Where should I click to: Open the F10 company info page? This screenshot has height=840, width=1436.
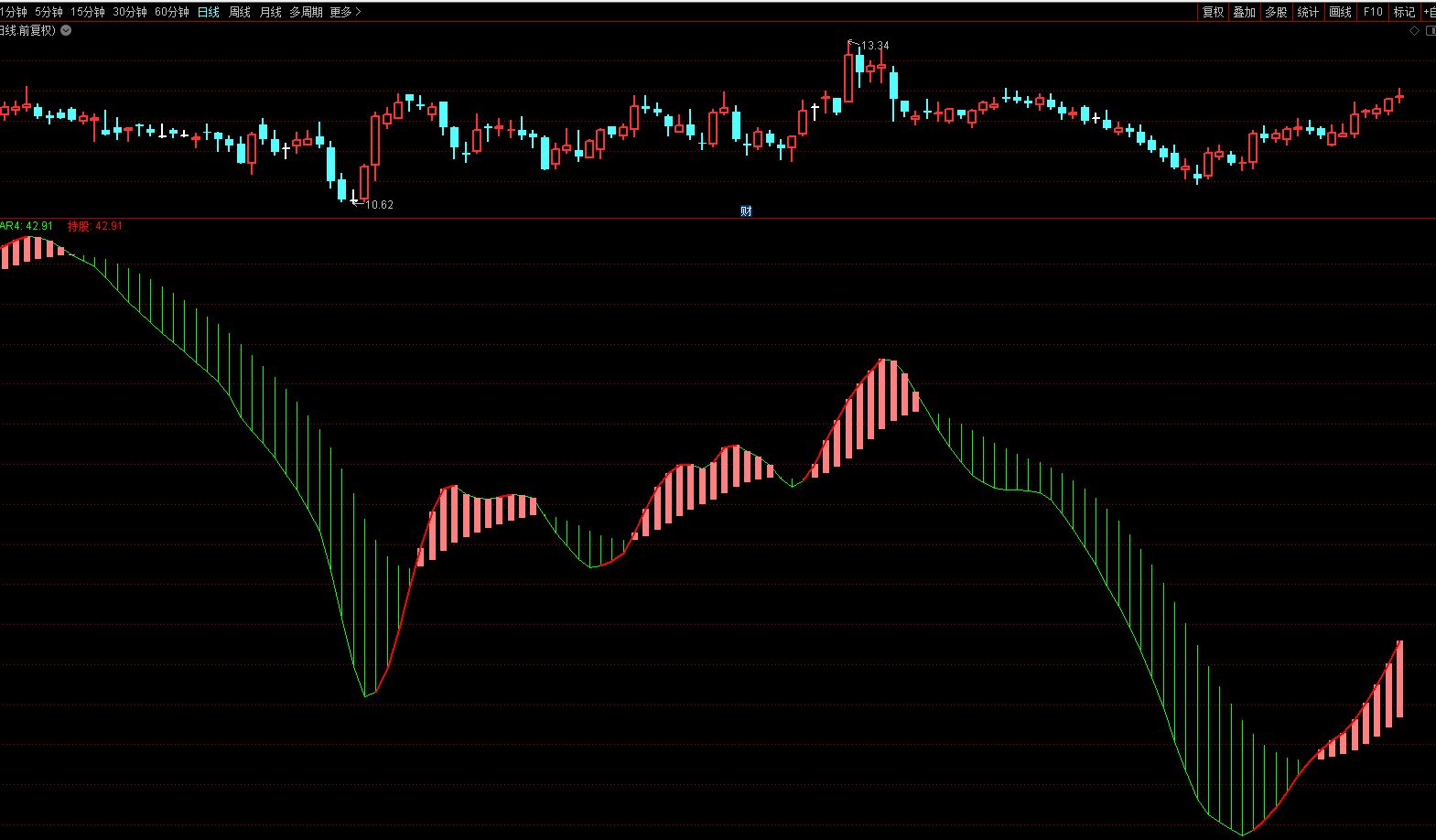pos(1373,12)
